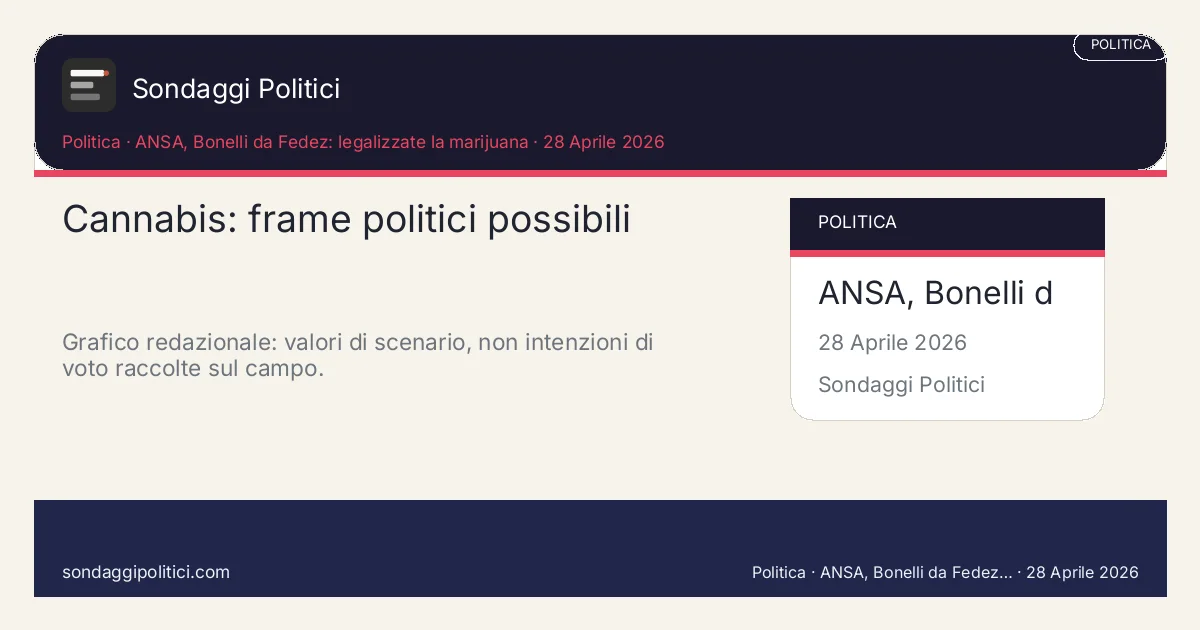The width and height of the screenshot is (1200, 630).
Task: Click the pink 28 Aprile 2026 date in the header
Action: pyautogui.click(x=603, y=142)
